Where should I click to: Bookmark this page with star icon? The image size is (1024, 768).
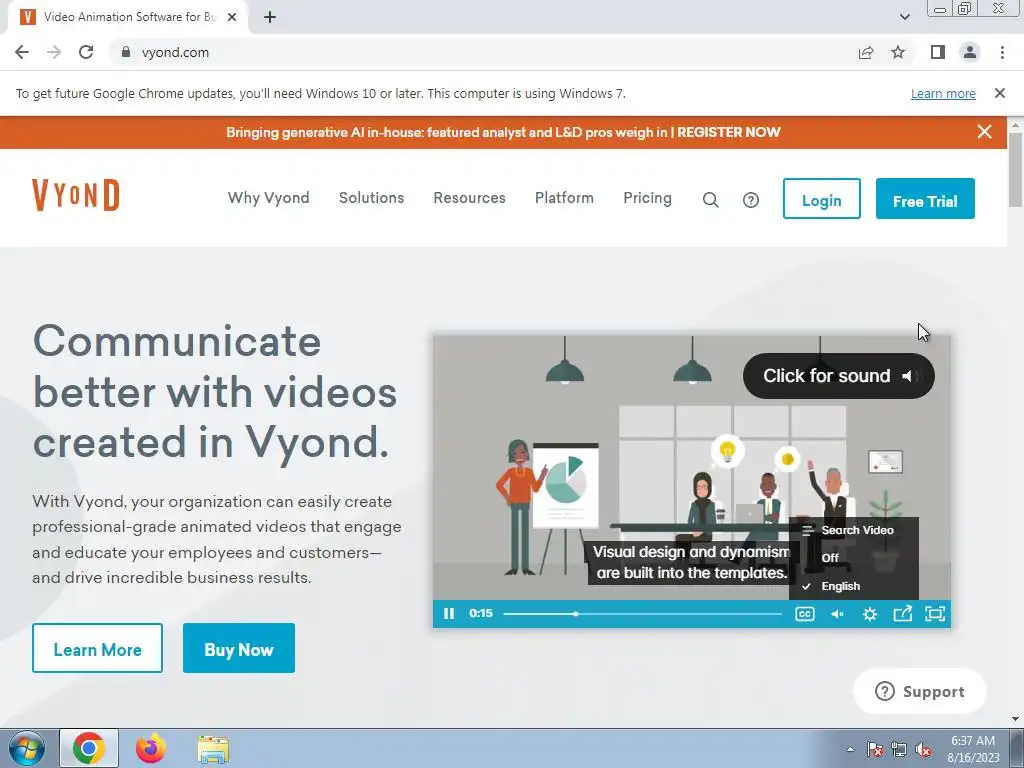(899, 52)
